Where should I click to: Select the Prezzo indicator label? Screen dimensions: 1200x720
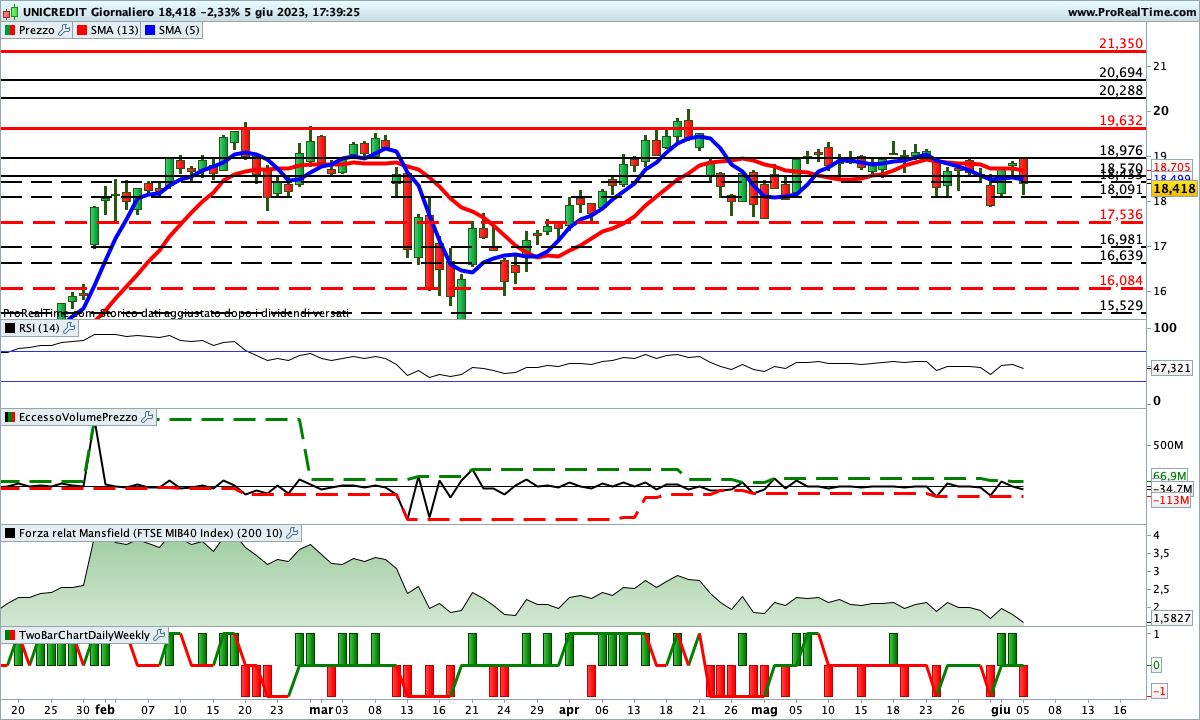click(37, 30)
